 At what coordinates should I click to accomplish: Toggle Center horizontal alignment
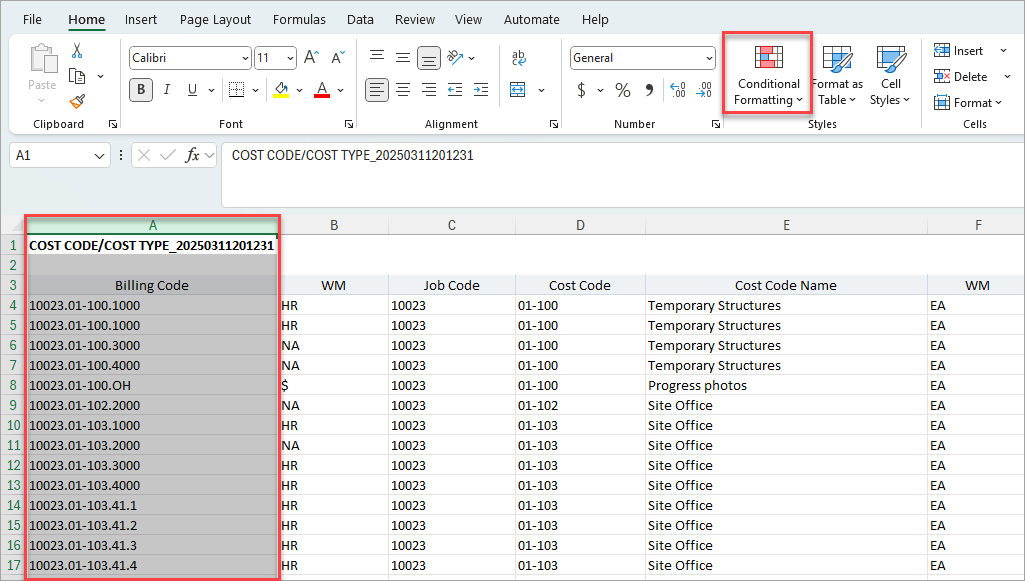(x=403, y=90)
